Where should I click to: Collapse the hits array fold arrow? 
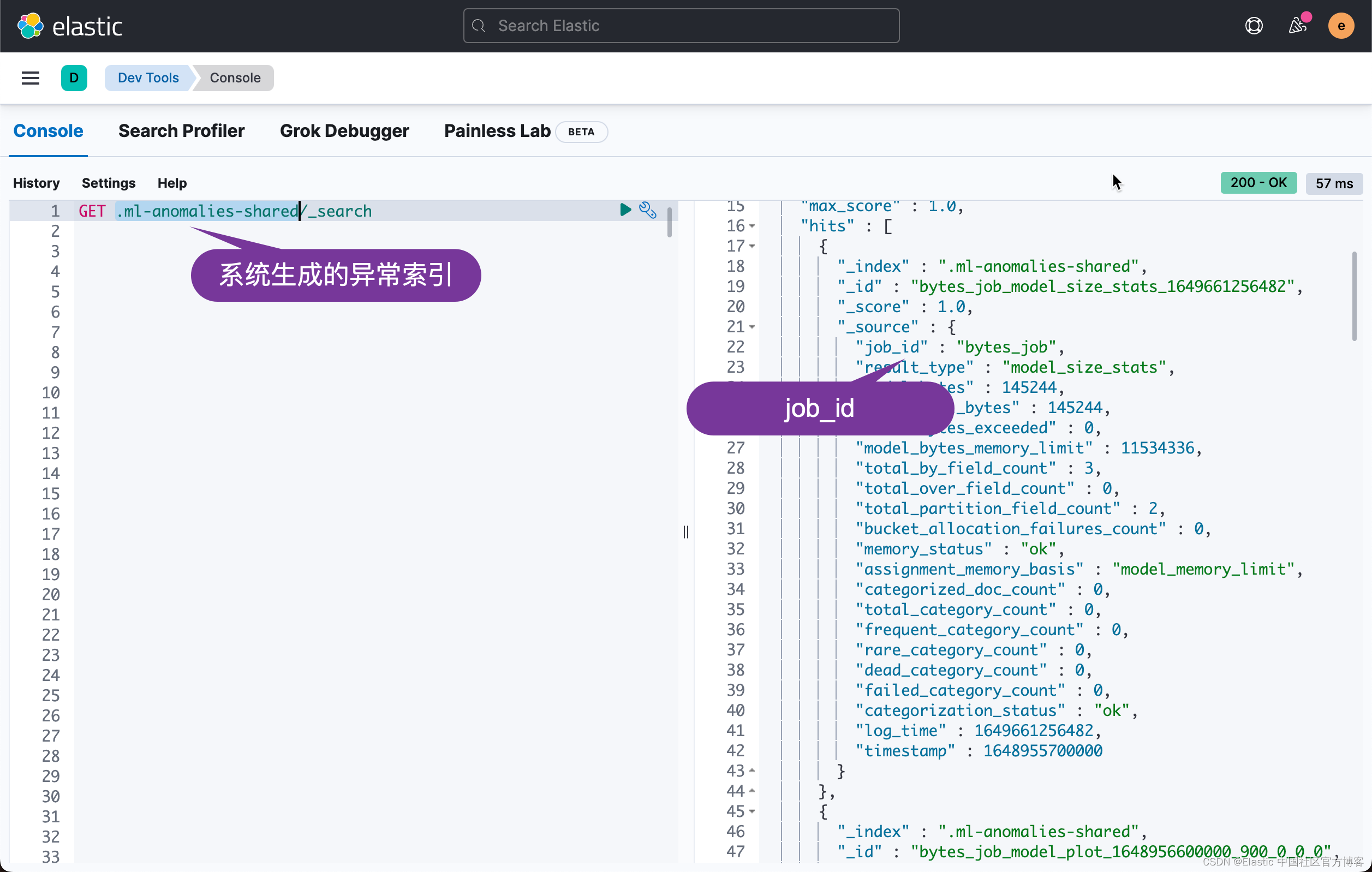752,226
